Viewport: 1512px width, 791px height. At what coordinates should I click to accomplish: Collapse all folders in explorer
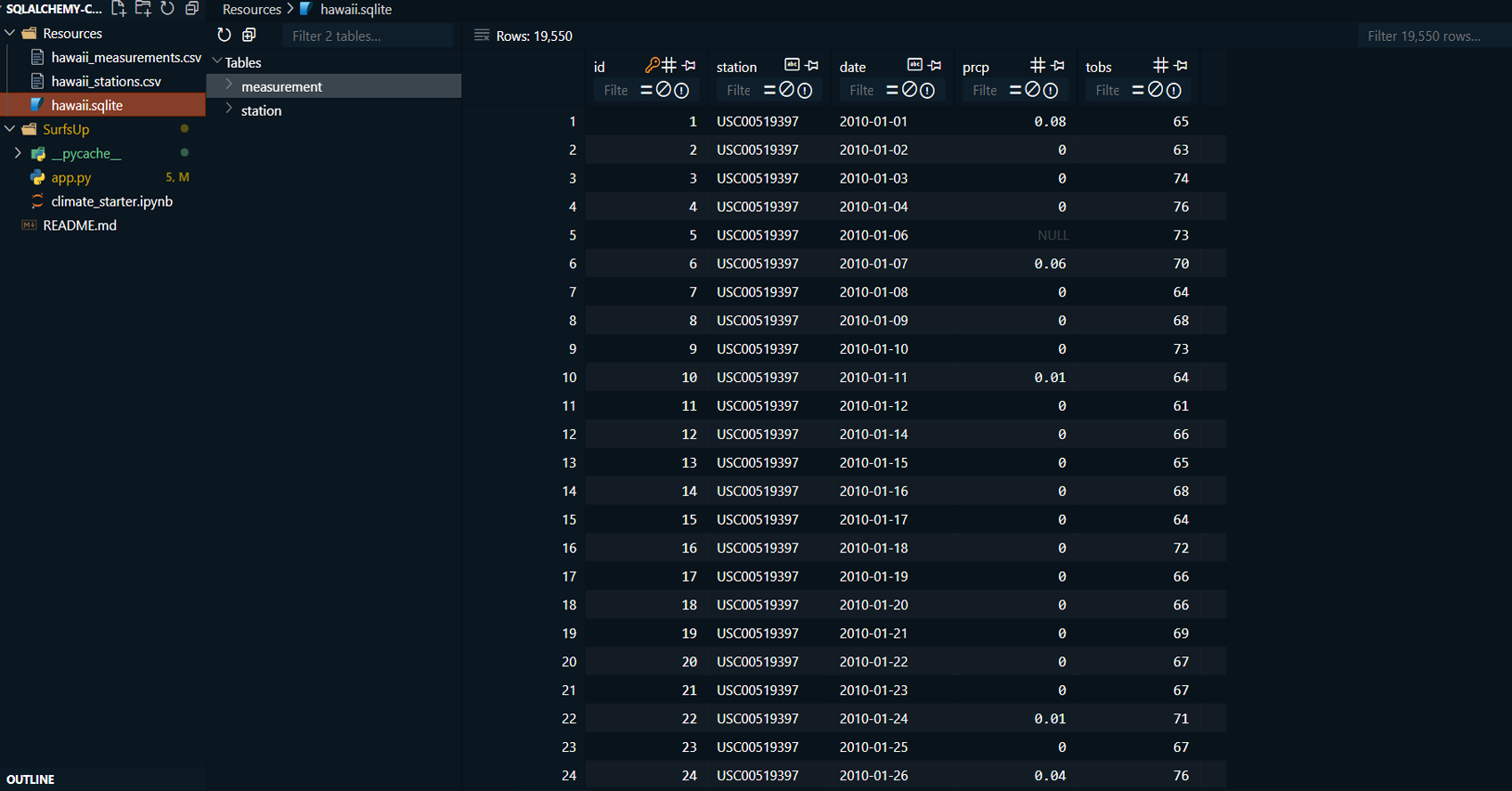click(191, 9)
